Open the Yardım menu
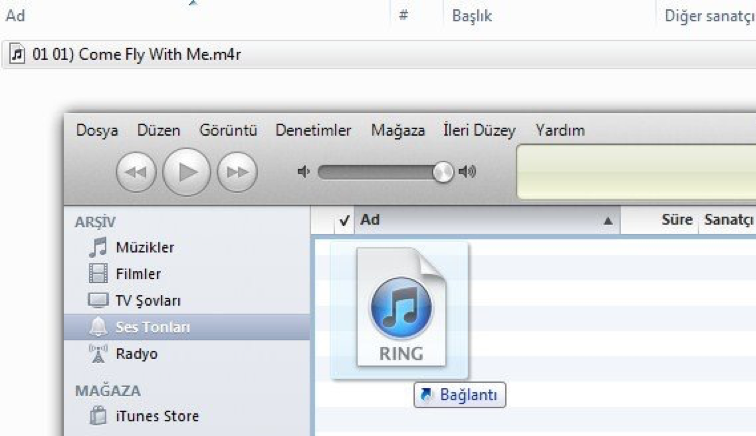The image size is (756, 436). [x=560, y=130]
